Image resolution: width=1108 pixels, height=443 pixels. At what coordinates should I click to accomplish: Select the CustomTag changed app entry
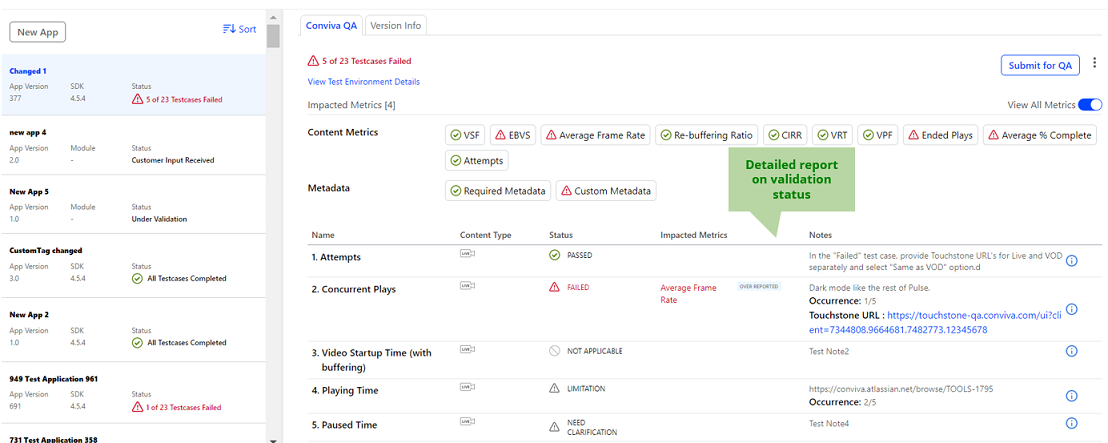134,266
